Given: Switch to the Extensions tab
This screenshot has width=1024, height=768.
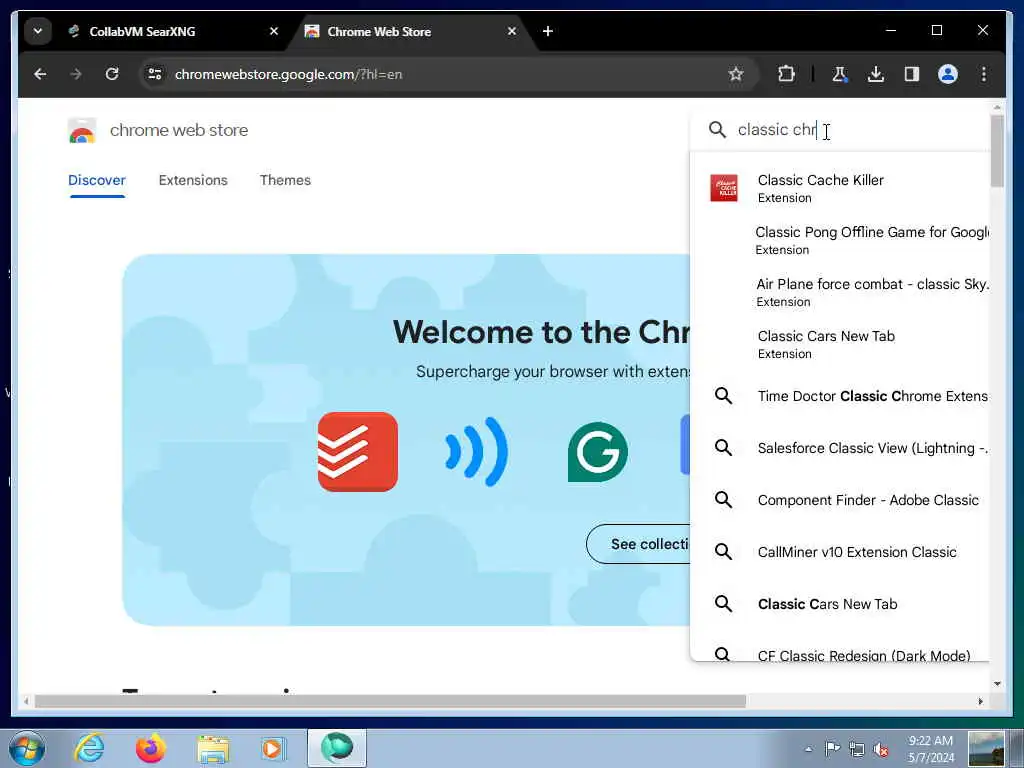Looking at the screenshot, I should pyautogui.click(x=193, y=180).
